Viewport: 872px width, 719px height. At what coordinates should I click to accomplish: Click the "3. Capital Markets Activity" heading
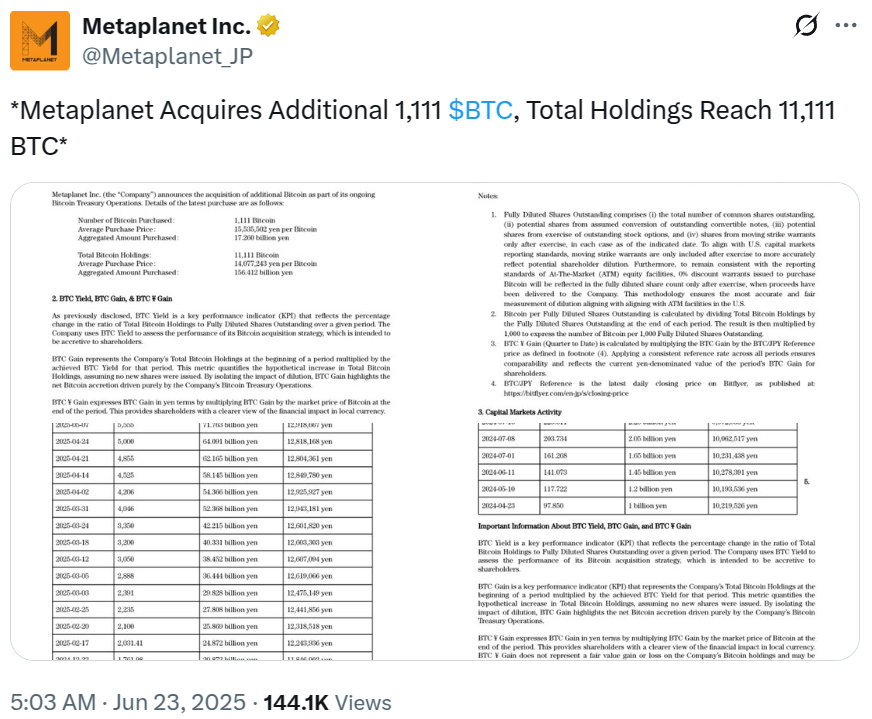click(534, 412)
